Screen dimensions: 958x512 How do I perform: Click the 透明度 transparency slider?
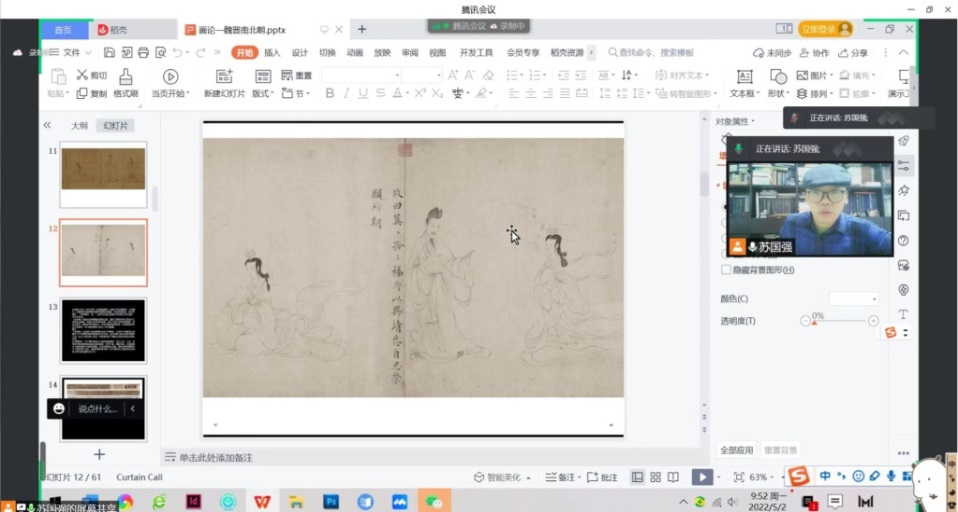[x=839, y=321]
